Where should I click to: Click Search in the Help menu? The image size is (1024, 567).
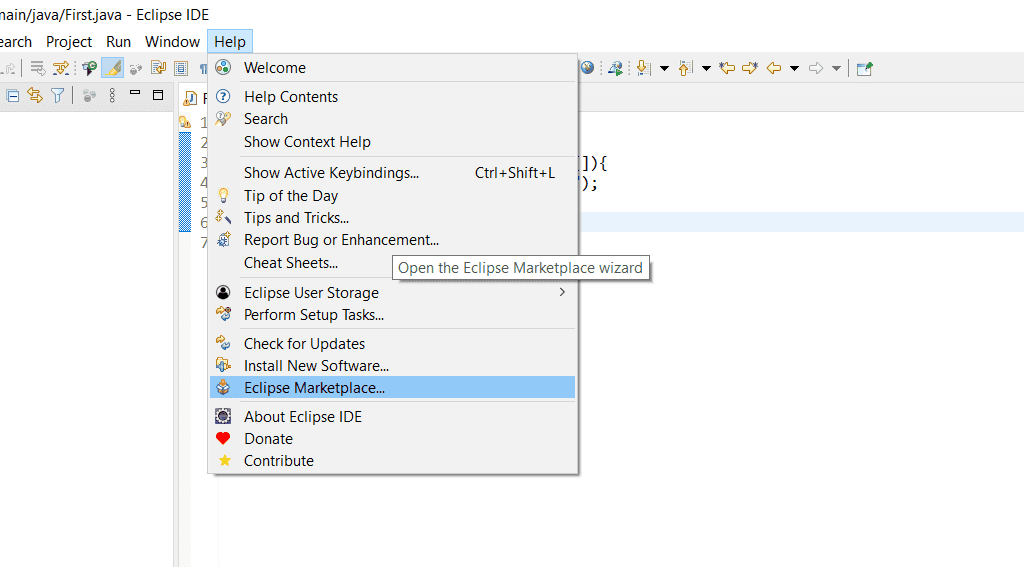(x=392, y=119)
